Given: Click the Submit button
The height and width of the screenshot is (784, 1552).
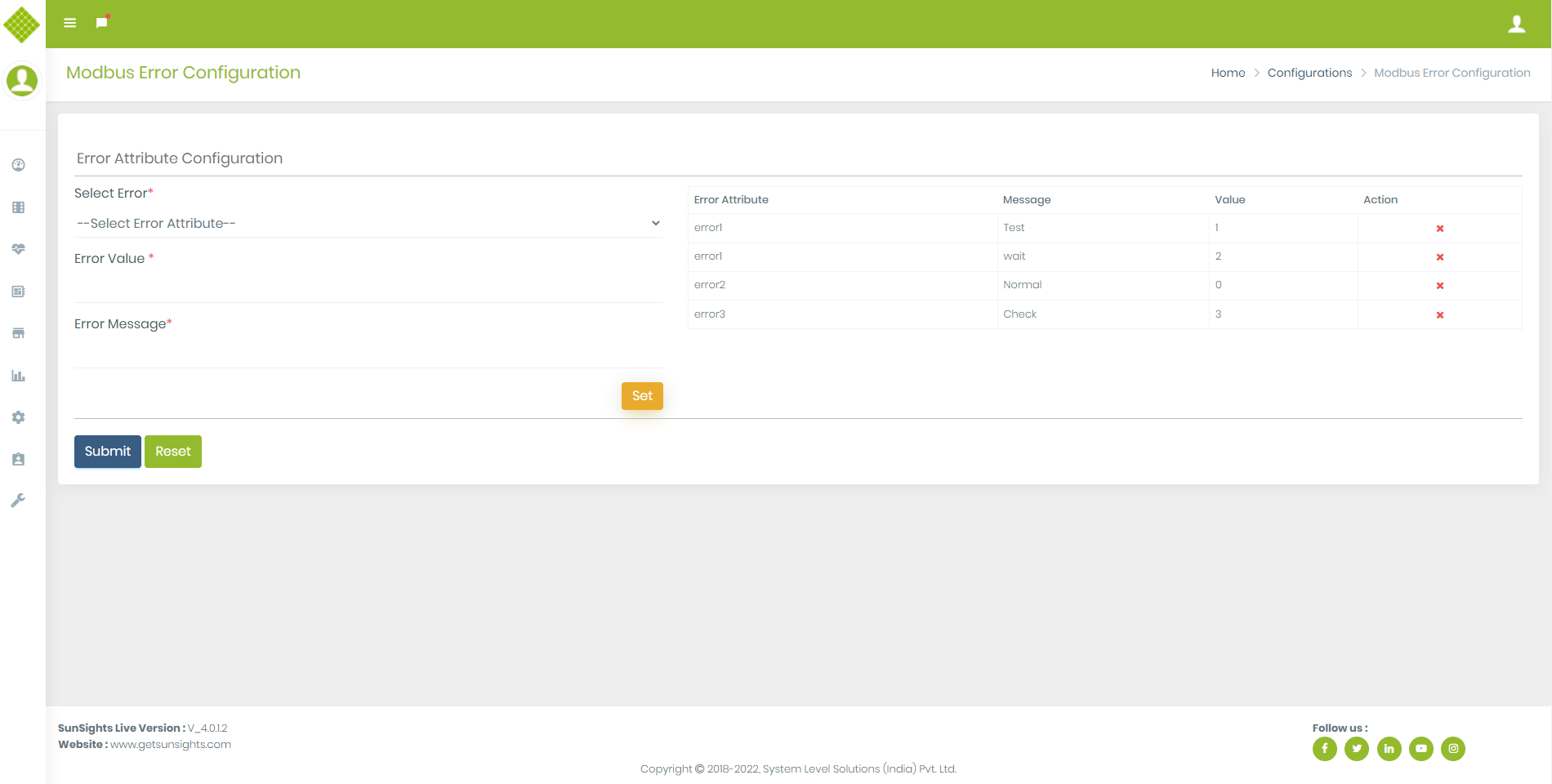Looking at the screenshot, I should pyautogui.click(x=107, y=452).
